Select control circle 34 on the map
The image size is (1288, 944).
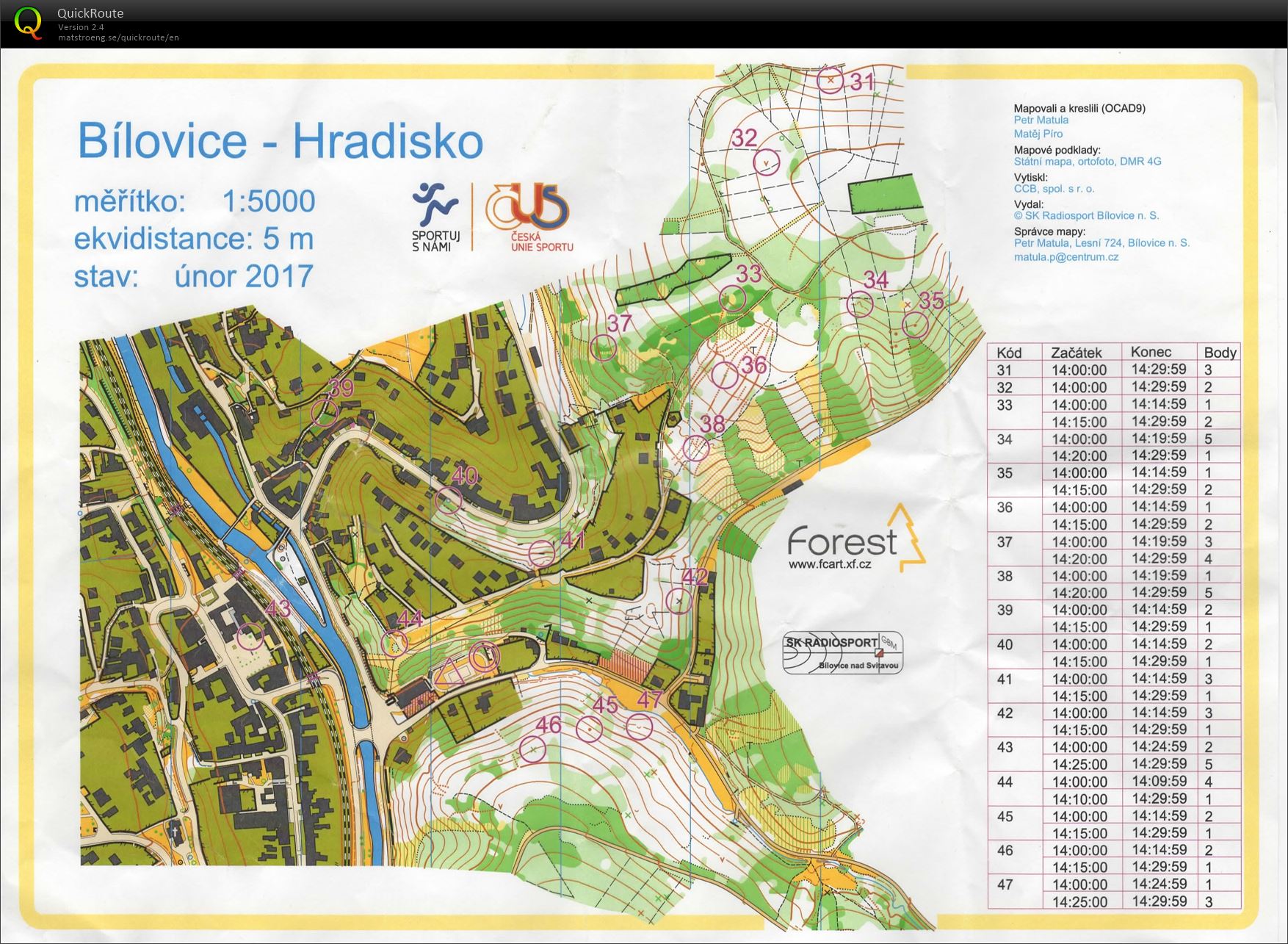coord(860,303)
